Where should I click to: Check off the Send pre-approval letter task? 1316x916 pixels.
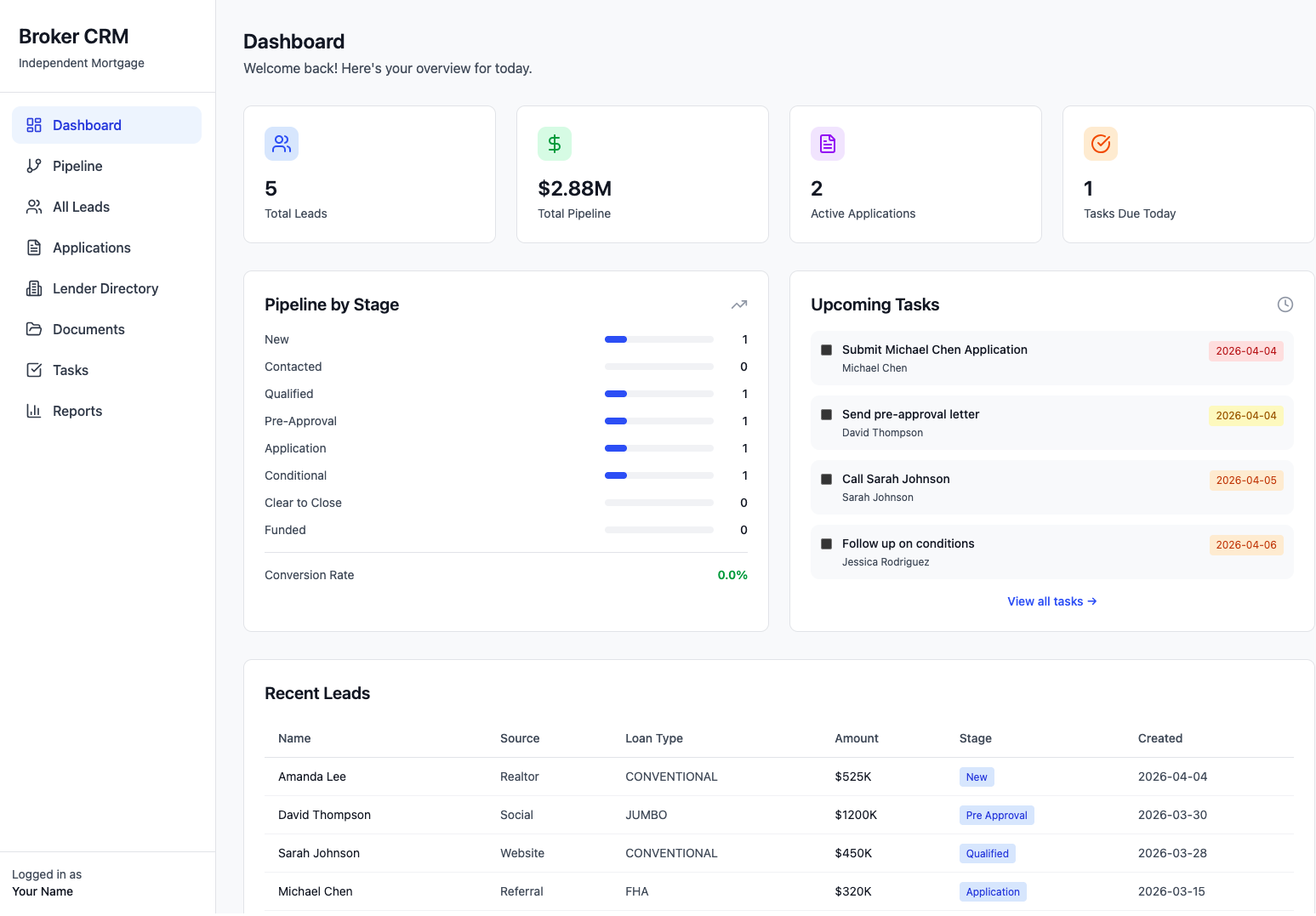click(825, 414)
